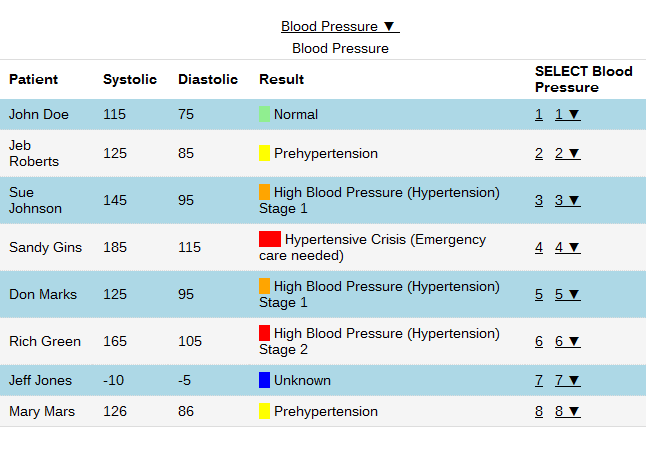Click link 8 for Mary Mars
This screenshot has height=455, width=646.
[539, 411]
